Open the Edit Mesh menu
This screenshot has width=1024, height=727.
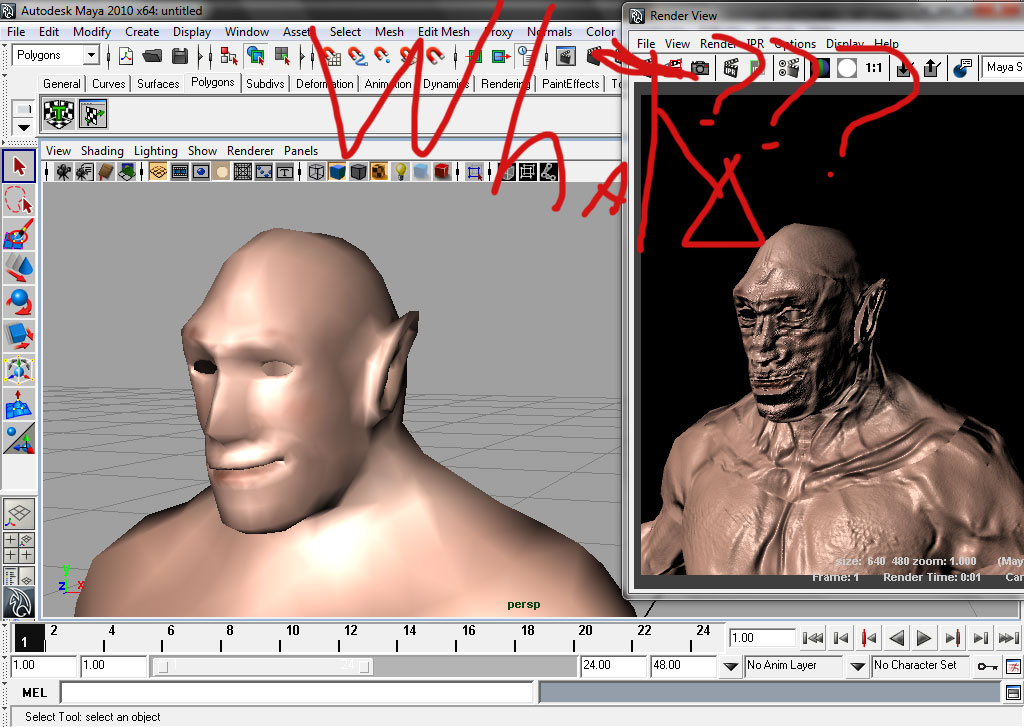(443, 32)
